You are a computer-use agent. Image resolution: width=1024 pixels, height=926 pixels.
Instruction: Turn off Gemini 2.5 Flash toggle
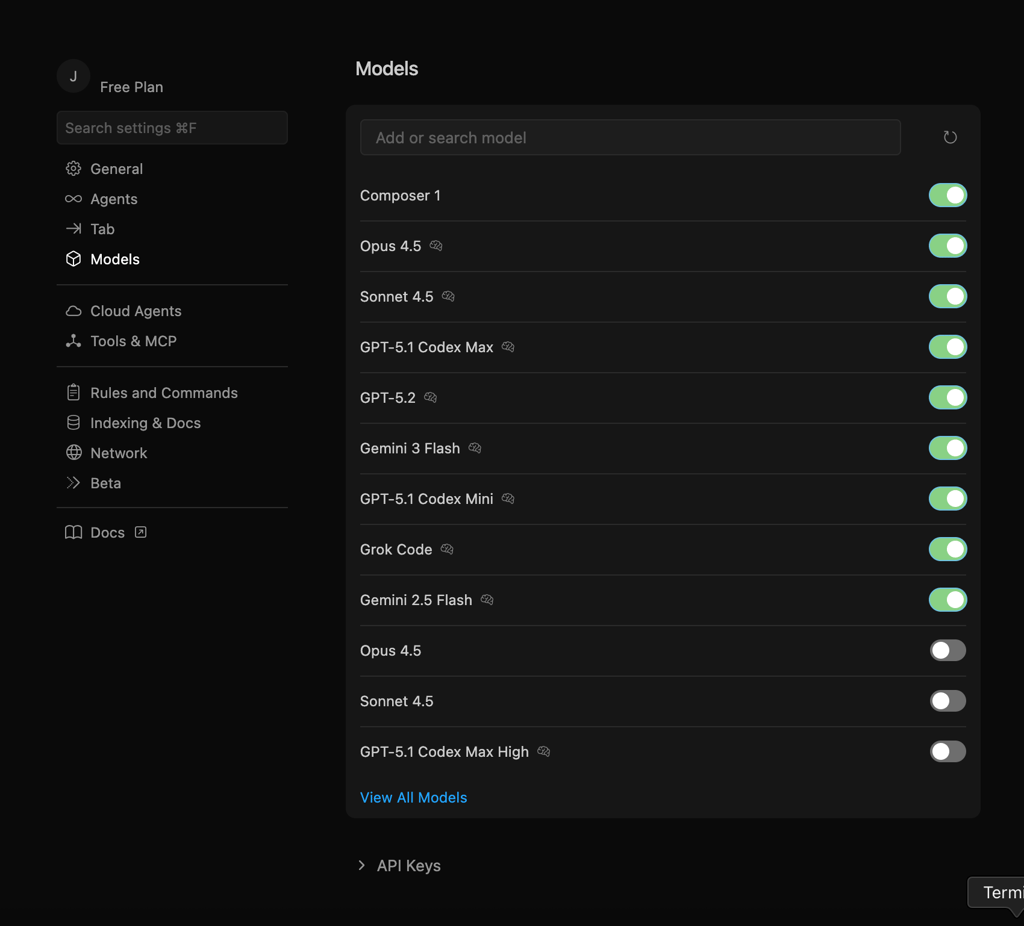point(948,599)
